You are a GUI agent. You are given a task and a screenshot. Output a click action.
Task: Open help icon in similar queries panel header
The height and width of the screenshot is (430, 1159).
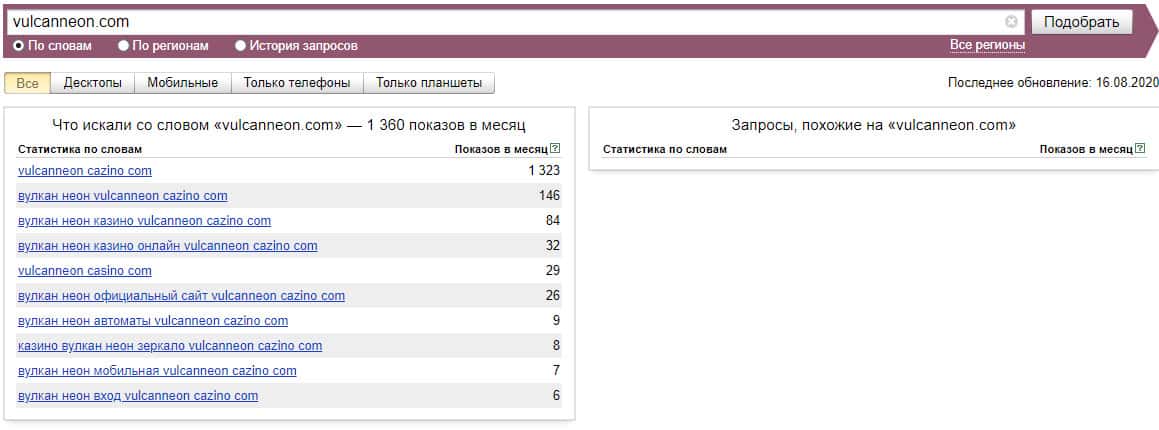(x=1142, y=149)
